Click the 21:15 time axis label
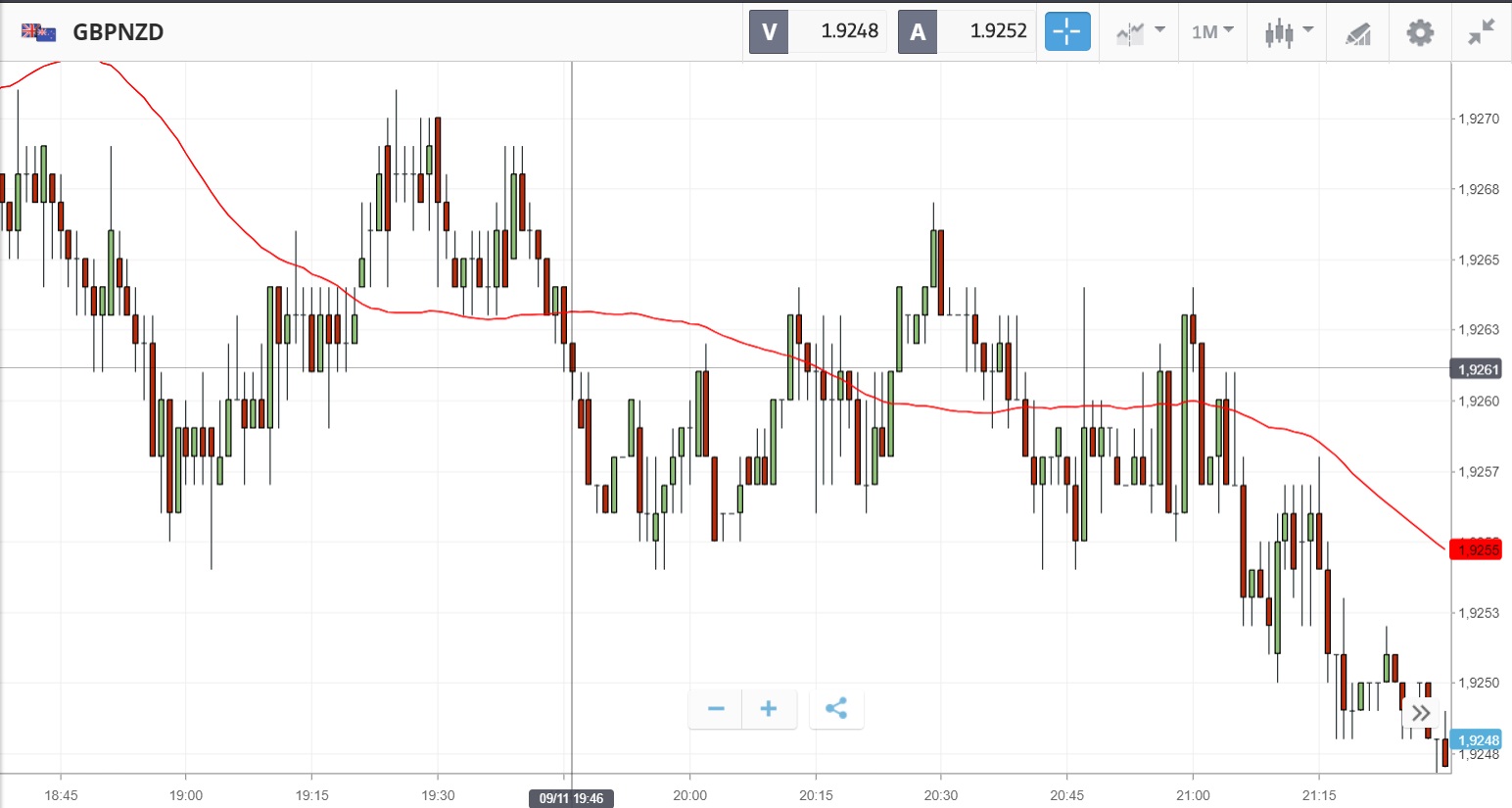The width and height of the screenshot is (1512, 808). [1319, 795]
